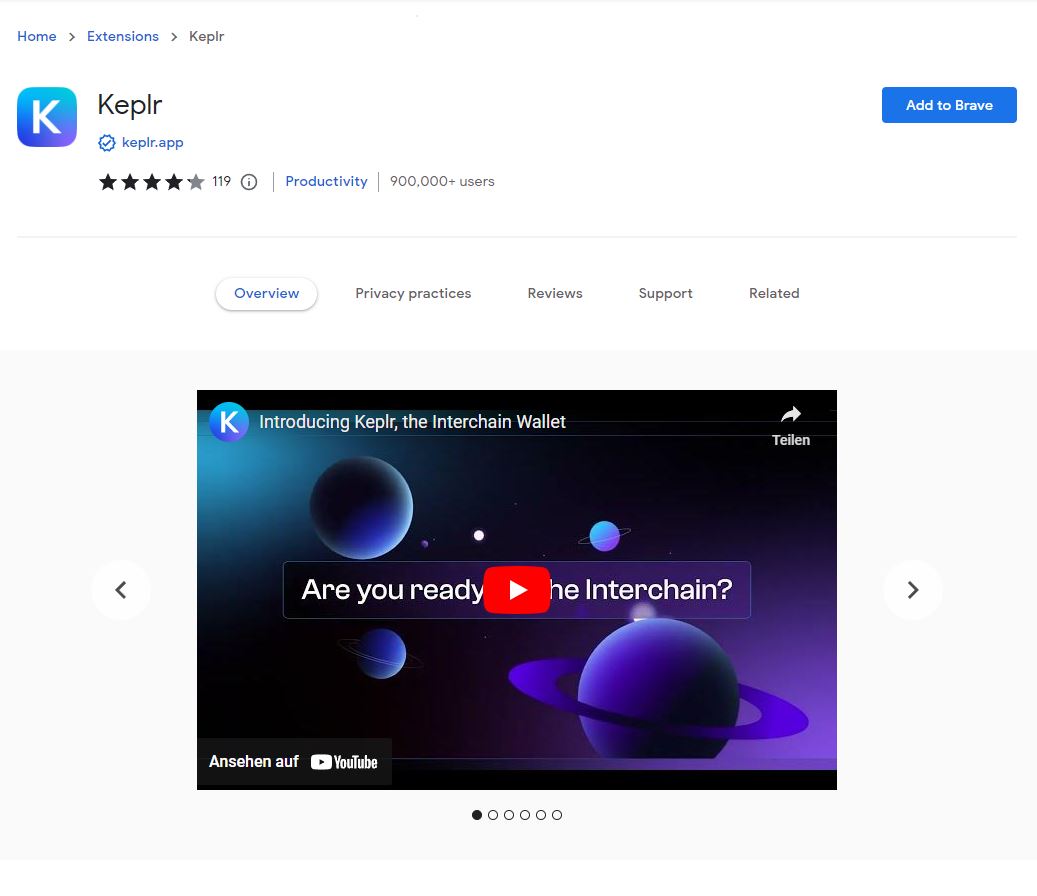Play the YouTube video
The height and width of the screenshot is (896, 1037).
coord(517,590)
